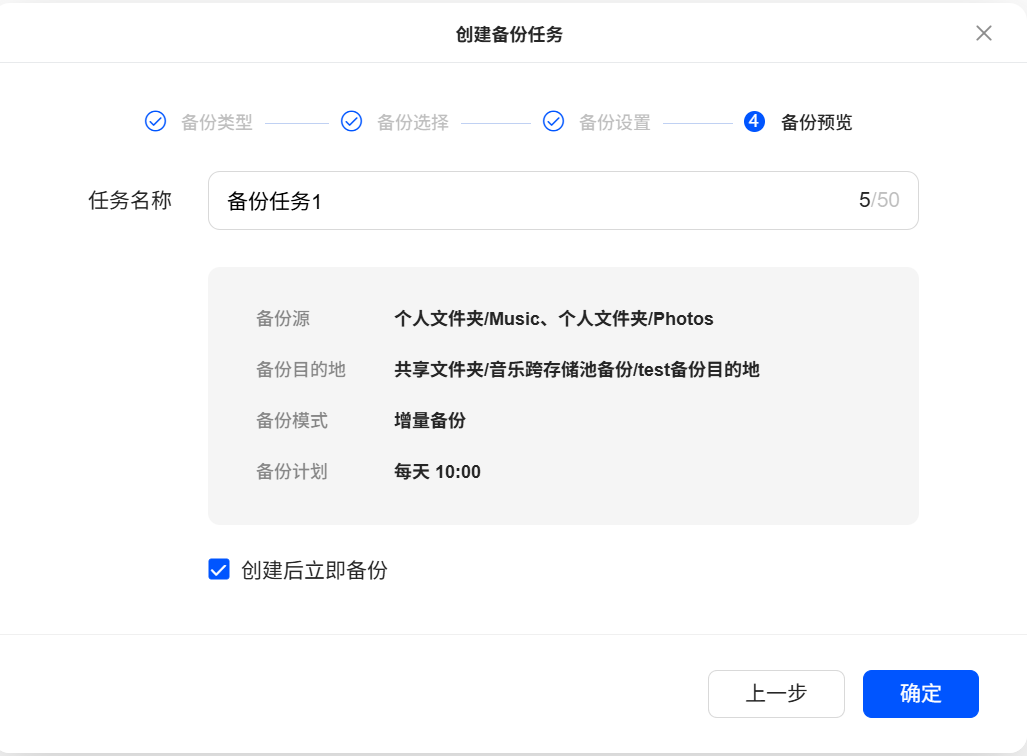Select the 备份预览 step label
The width and height of the screenshot is (1027, 756).
[x=816, y=123]
